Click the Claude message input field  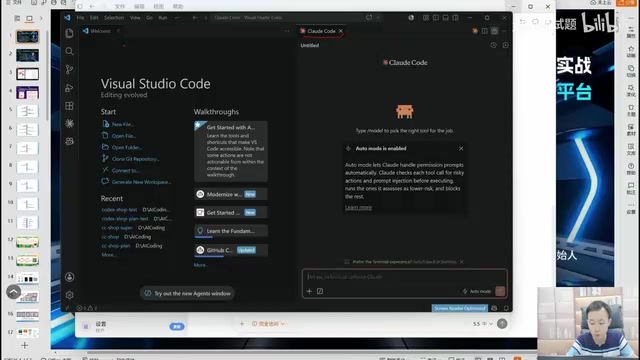pos(404,277)
